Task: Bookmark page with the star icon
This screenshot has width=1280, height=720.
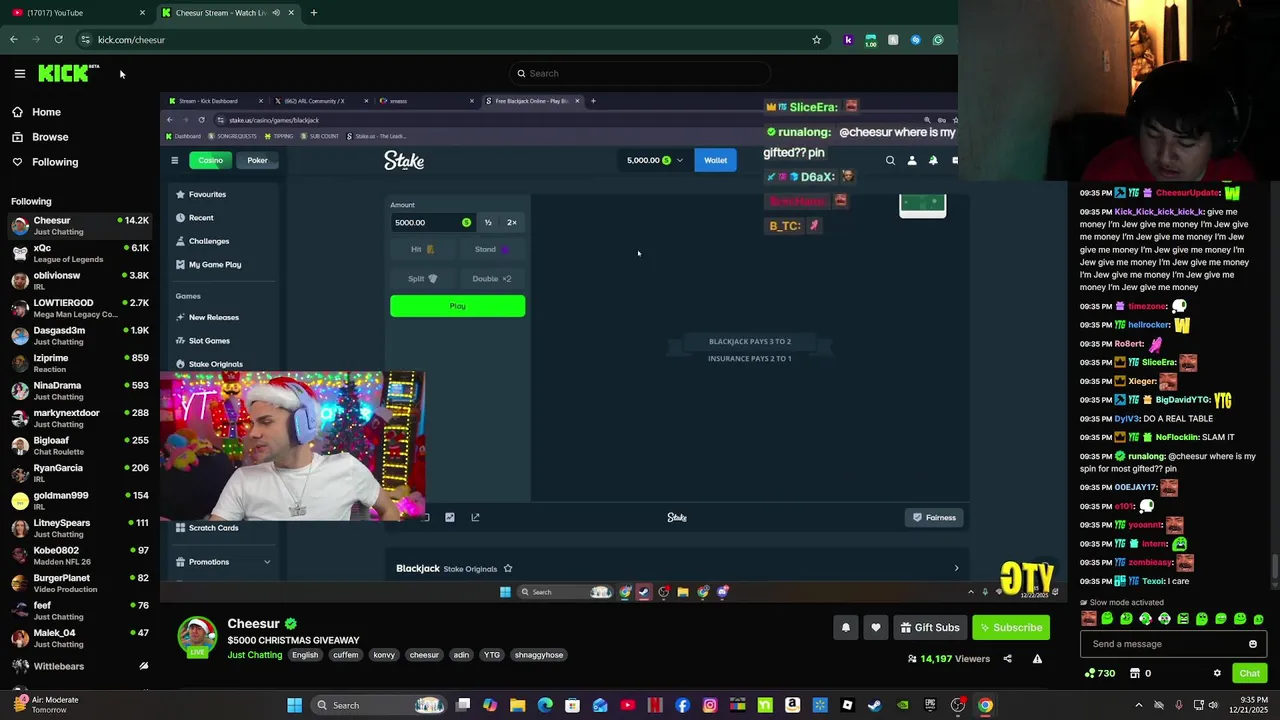Action: click(x=816, y=40)
